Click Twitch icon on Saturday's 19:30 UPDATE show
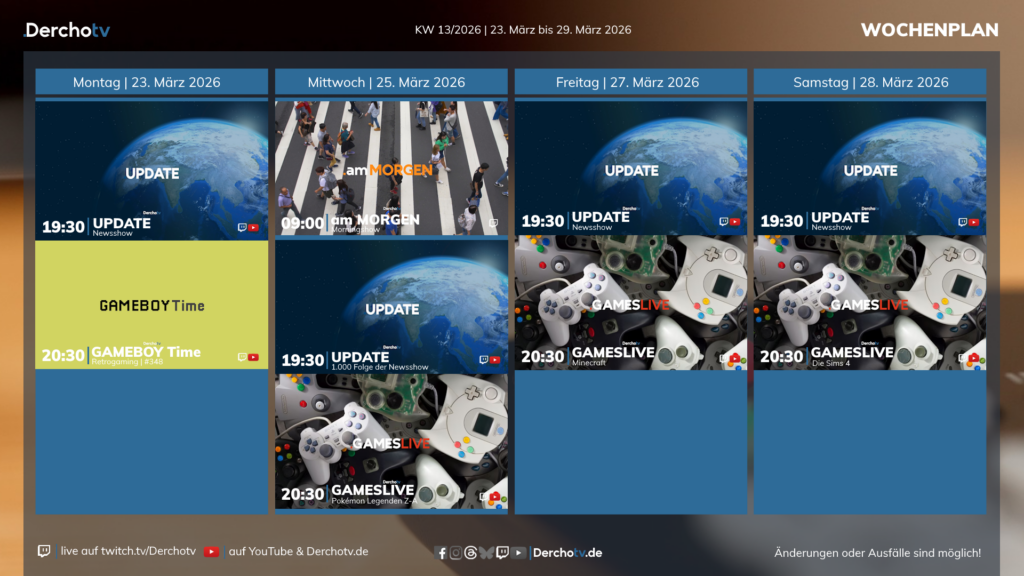 [x=962, y=222]
